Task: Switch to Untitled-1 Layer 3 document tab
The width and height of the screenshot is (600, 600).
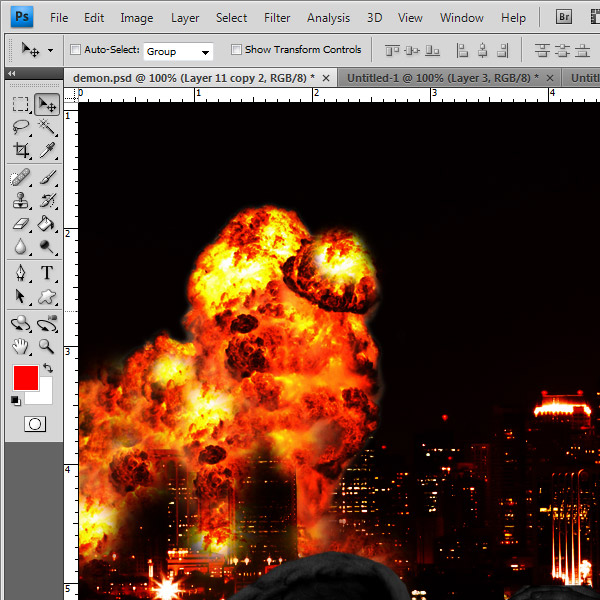Action: (x=442, y=78)
